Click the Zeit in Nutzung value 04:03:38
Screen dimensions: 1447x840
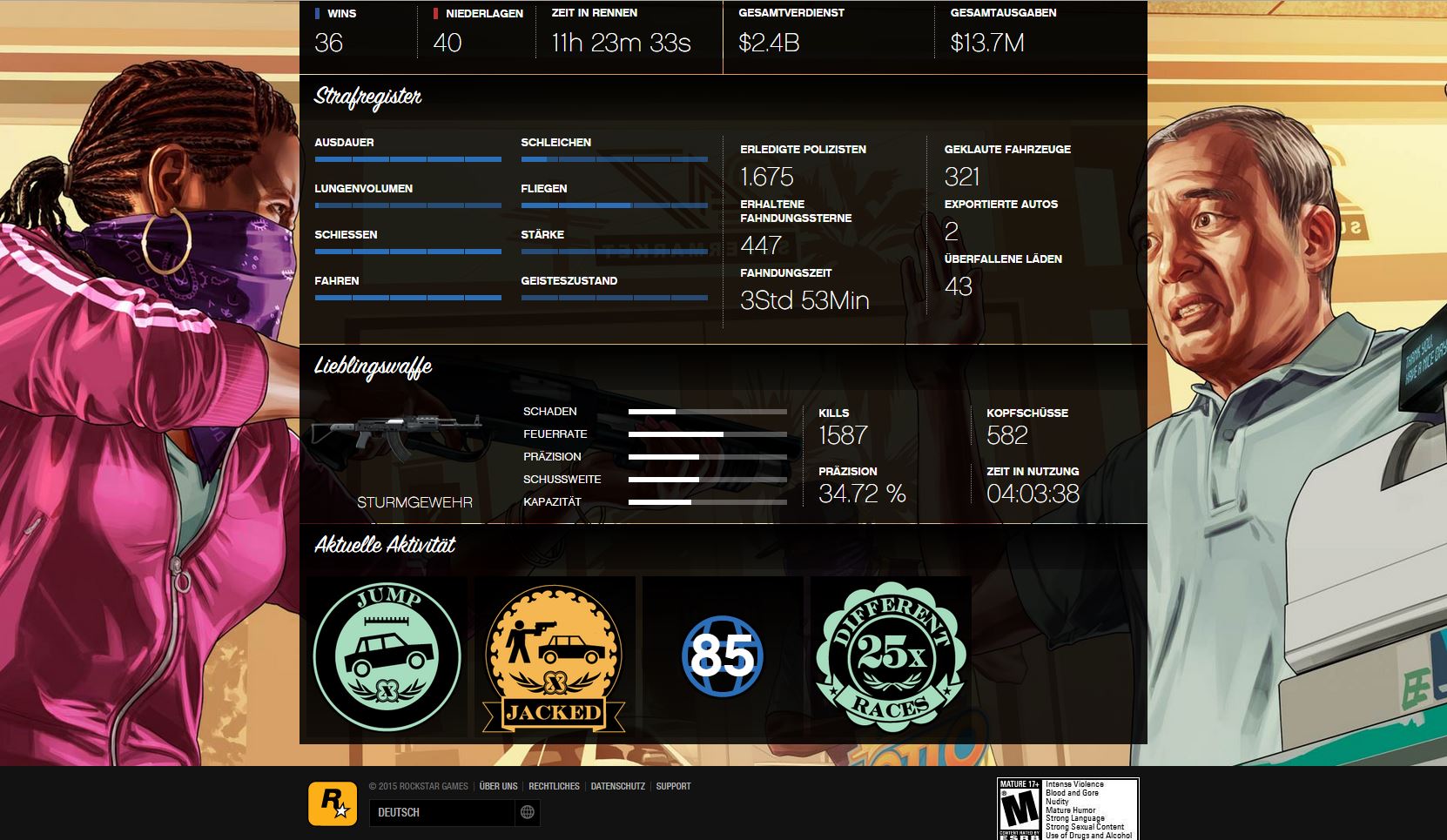point(1033,494)
